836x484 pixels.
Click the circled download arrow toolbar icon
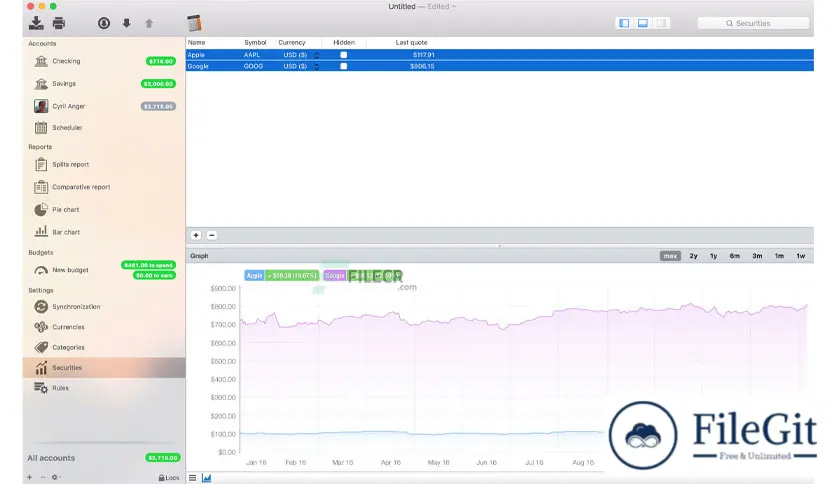104,23
